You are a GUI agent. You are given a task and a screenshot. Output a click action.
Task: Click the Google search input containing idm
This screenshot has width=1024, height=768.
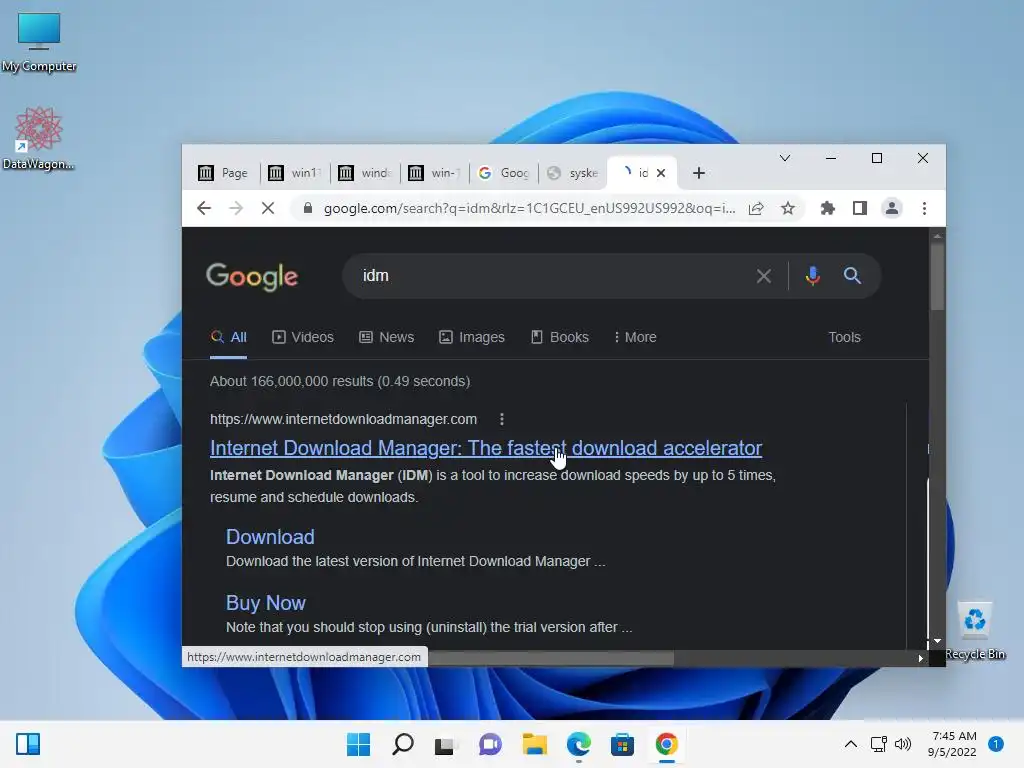(555, 276)
